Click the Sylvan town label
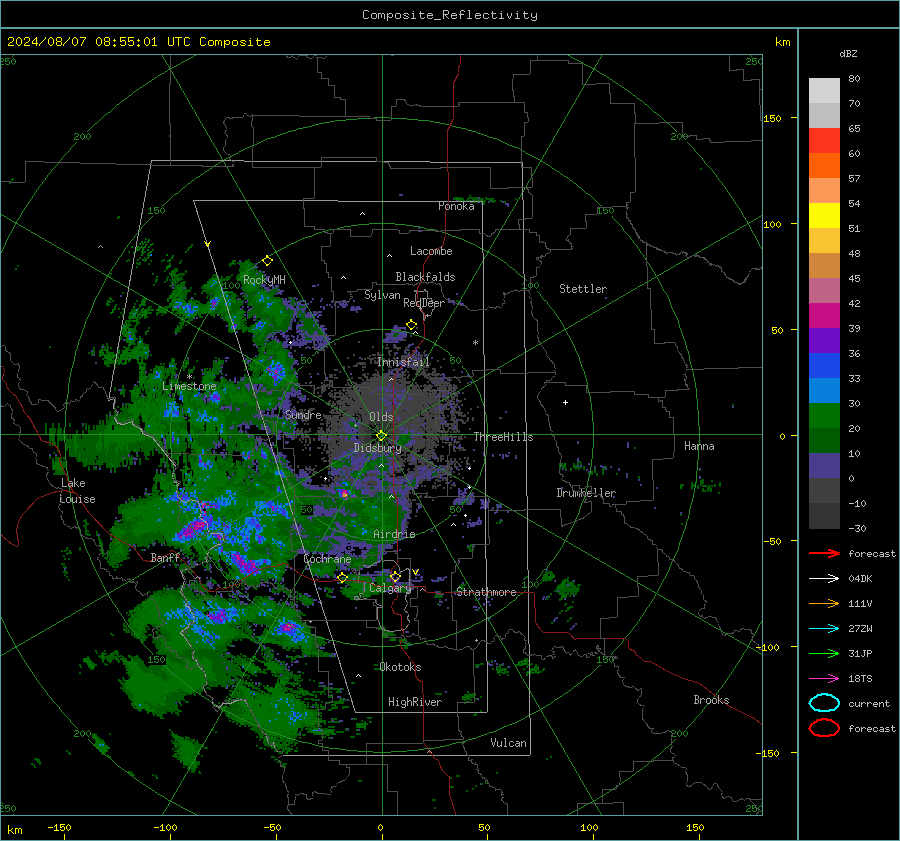The image size is (900, 841). 382,295
